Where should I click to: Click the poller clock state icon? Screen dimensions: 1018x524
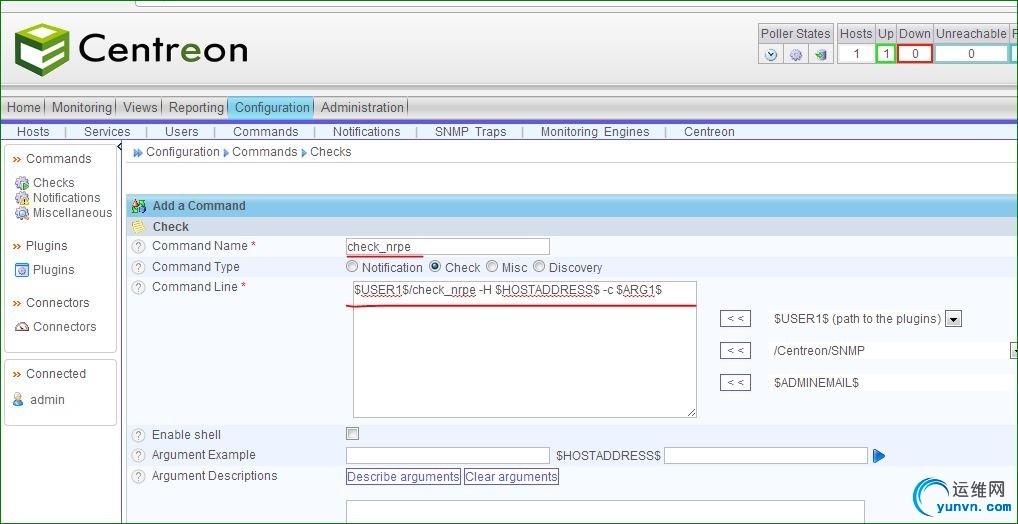pos(771,55)
